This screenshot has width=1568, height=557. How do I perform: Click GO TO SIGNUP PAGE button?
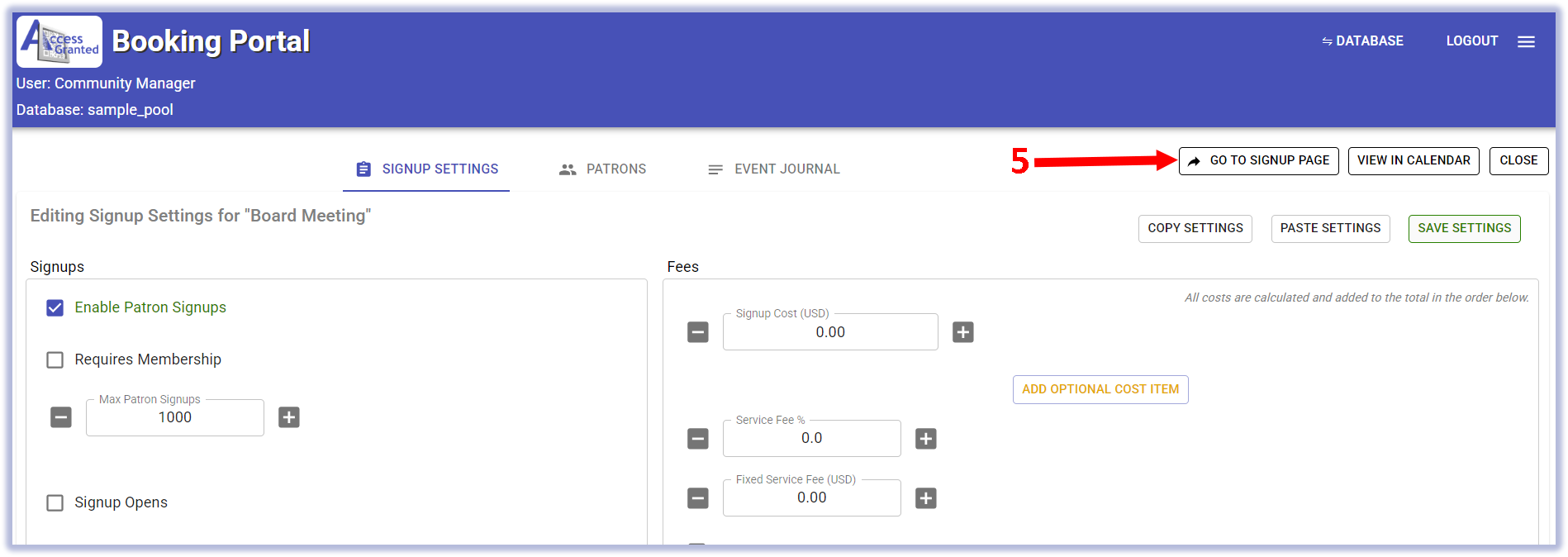pos(1258,161)
